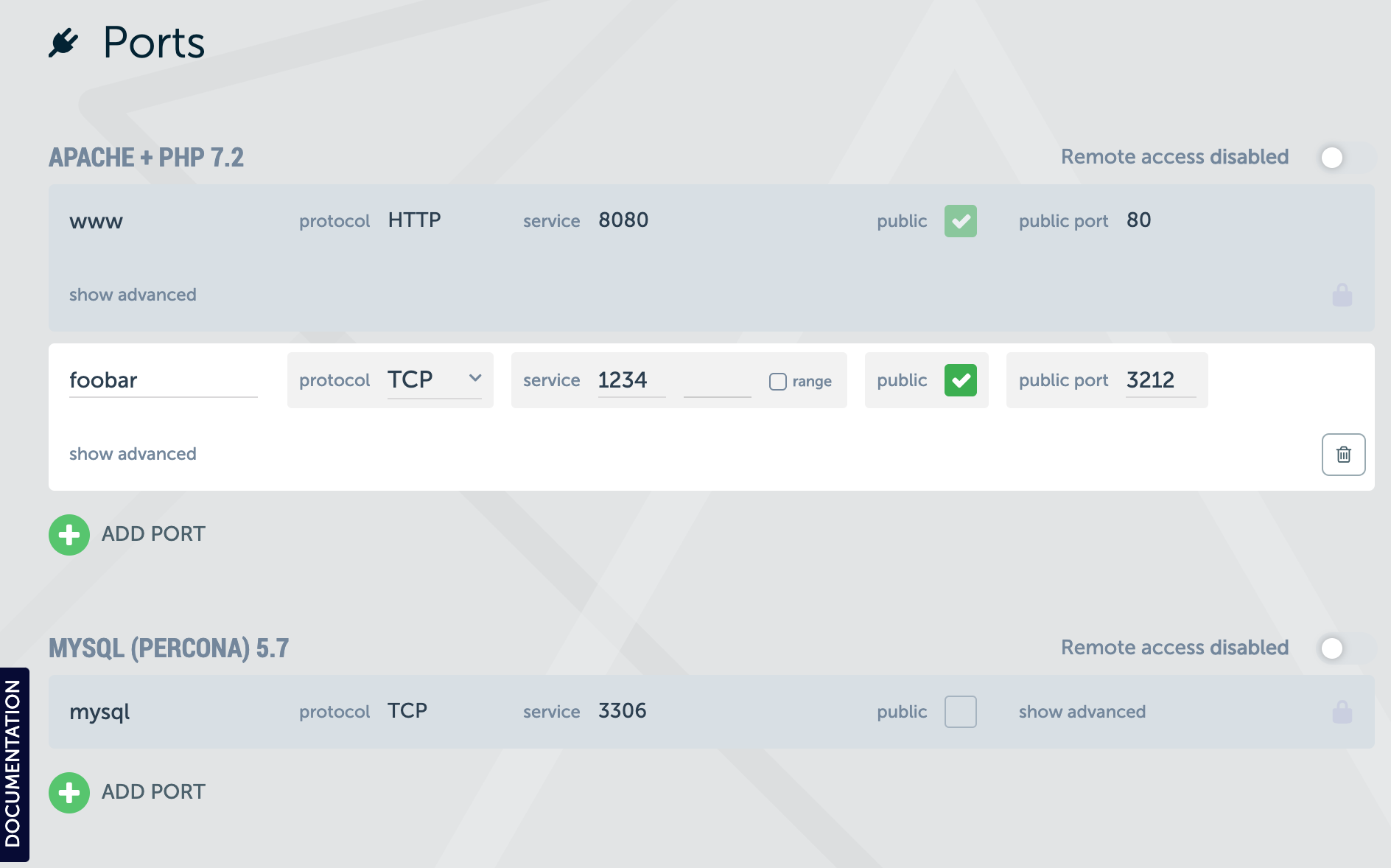This screenshot has width=1391, height=868.
Task: Edit the public port field showing 3212
Action: tap(1160, 380)
